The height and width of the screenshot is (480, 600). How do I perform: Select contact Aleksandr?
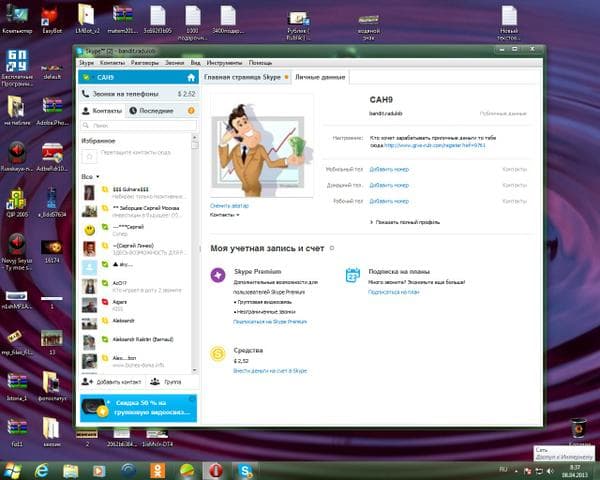click(x=136, y=324)
